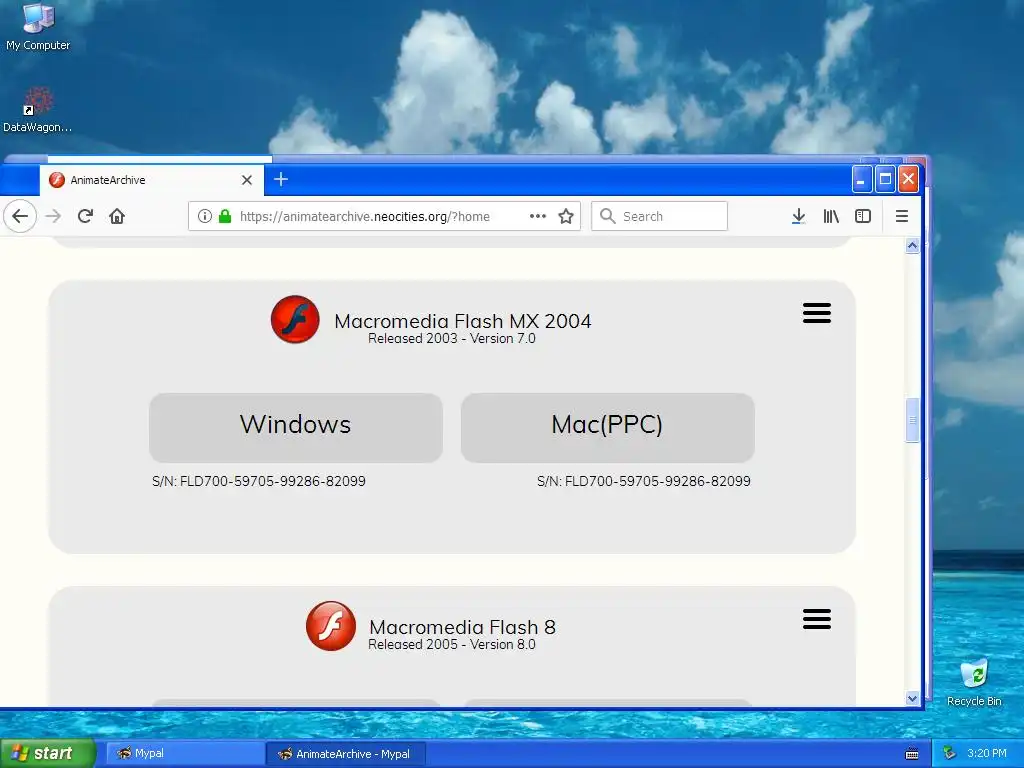Viewport: 1024px width, 768px height.
Task: Click the page scrollbar down arrow
Action: pyautogui.click(x=912, y=698)
